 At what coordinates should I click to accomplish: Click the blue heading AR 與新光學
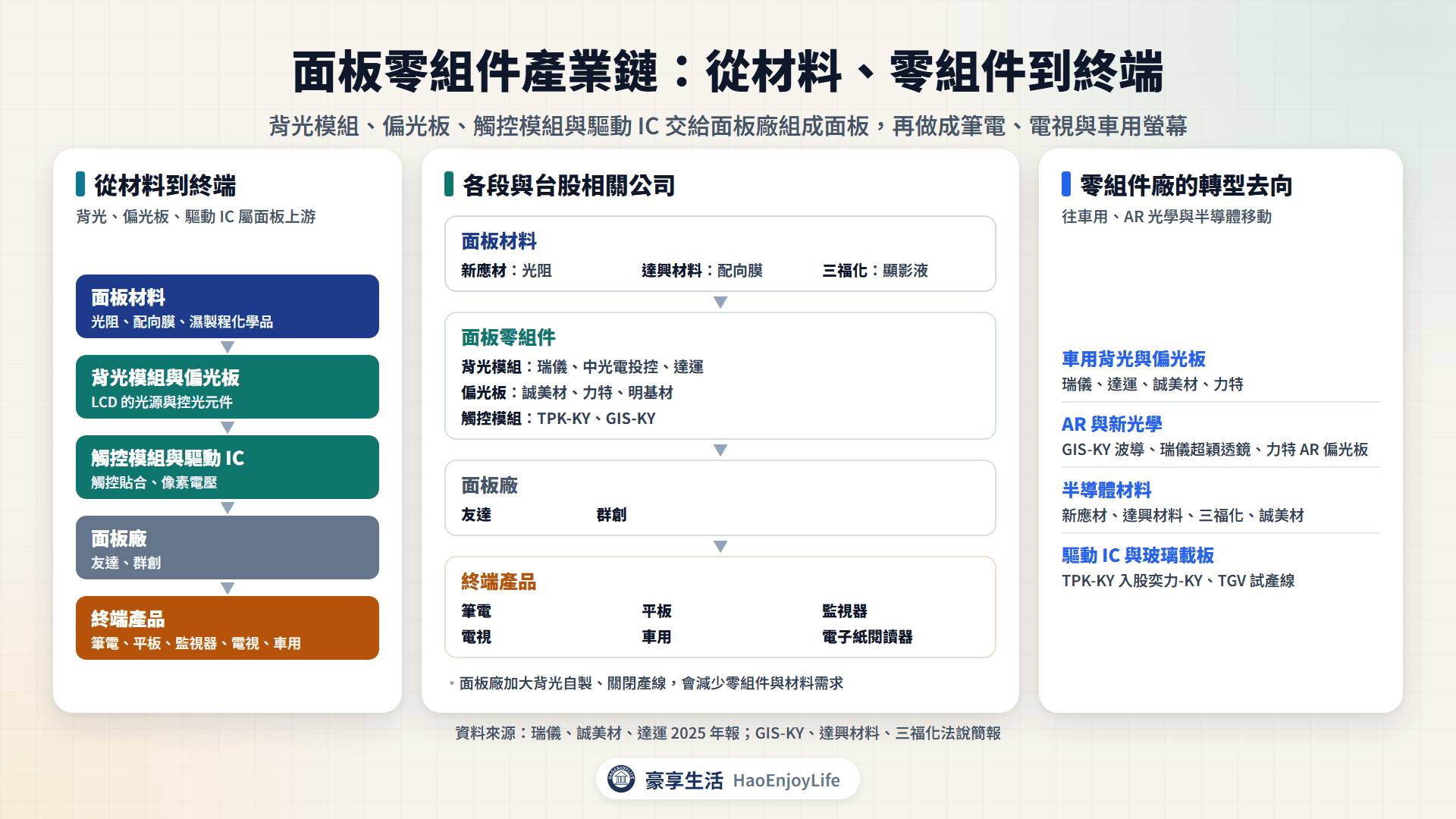[1112, 424]
